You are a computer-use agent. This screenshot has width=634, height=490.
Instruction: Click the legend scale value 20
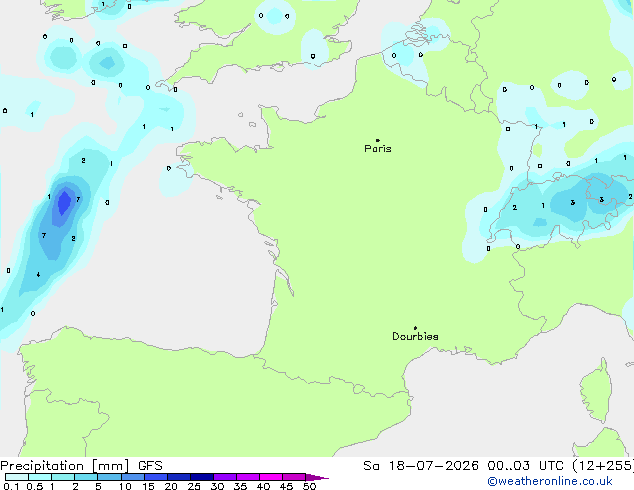(x=171, y=486)
